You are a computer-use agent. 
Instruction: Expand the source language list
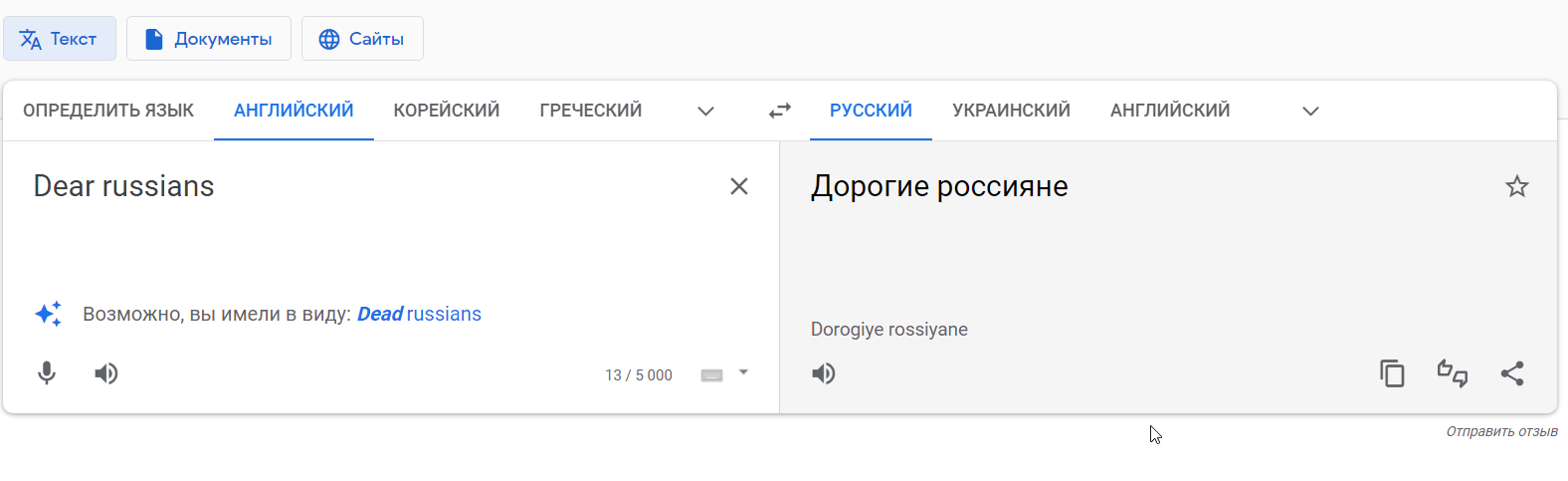coord(705,111)
